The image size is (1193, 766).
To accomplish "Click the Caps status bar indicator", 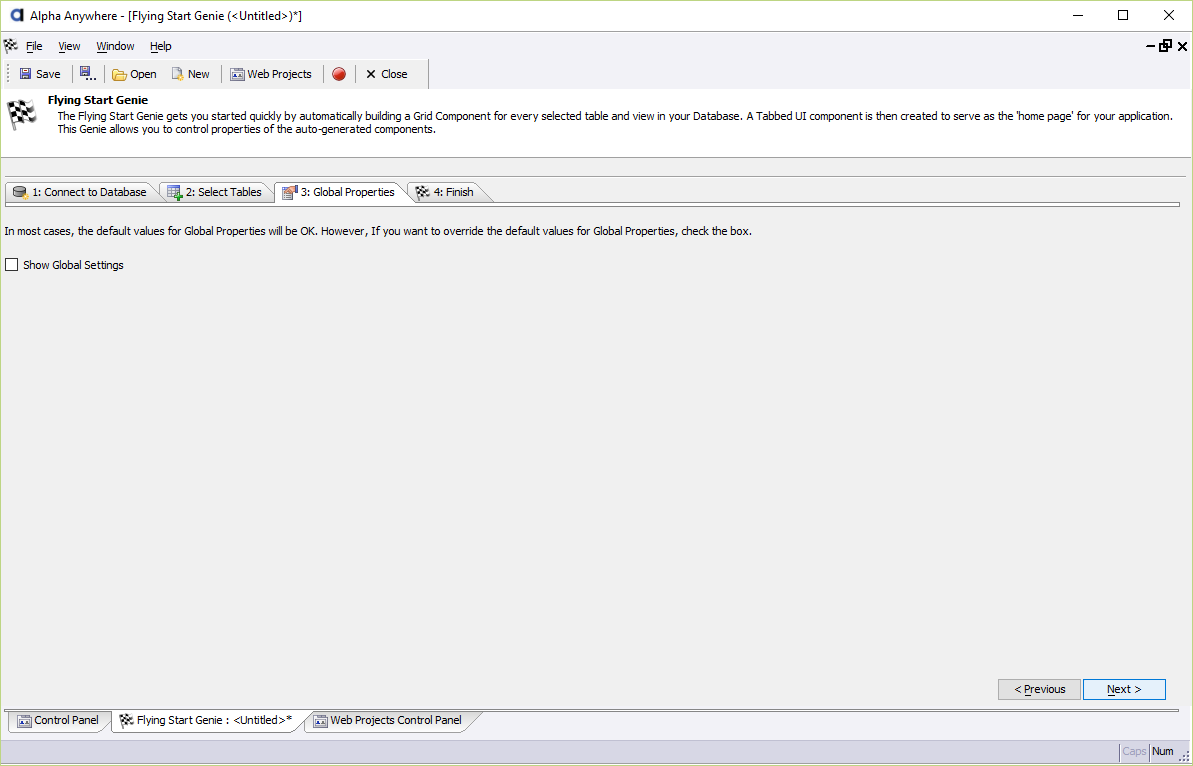I will click(1134, 752).
